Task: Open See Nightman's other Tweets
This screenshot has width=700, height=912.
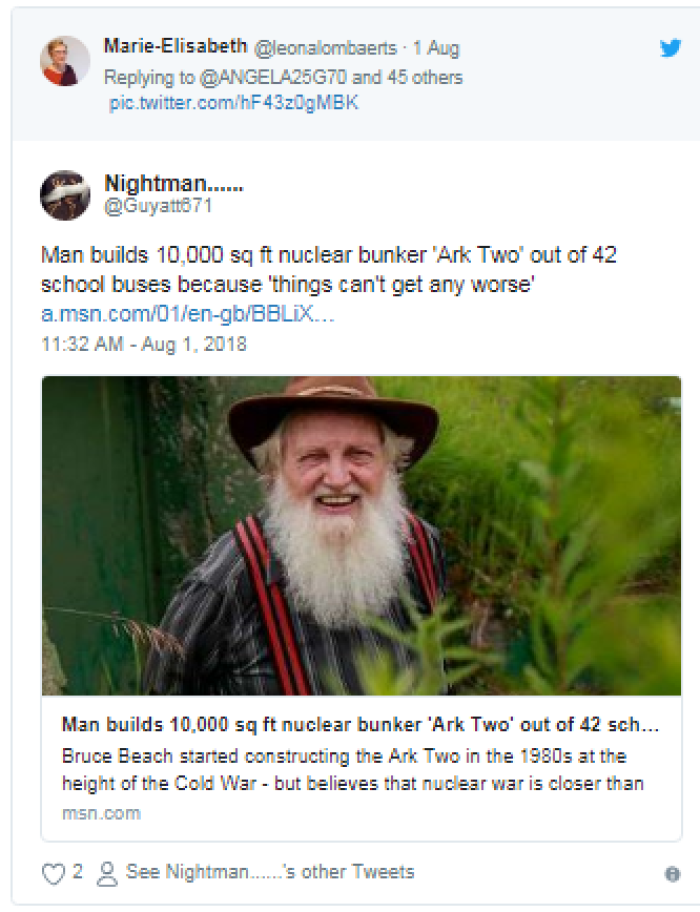Action: click(270, 872)
